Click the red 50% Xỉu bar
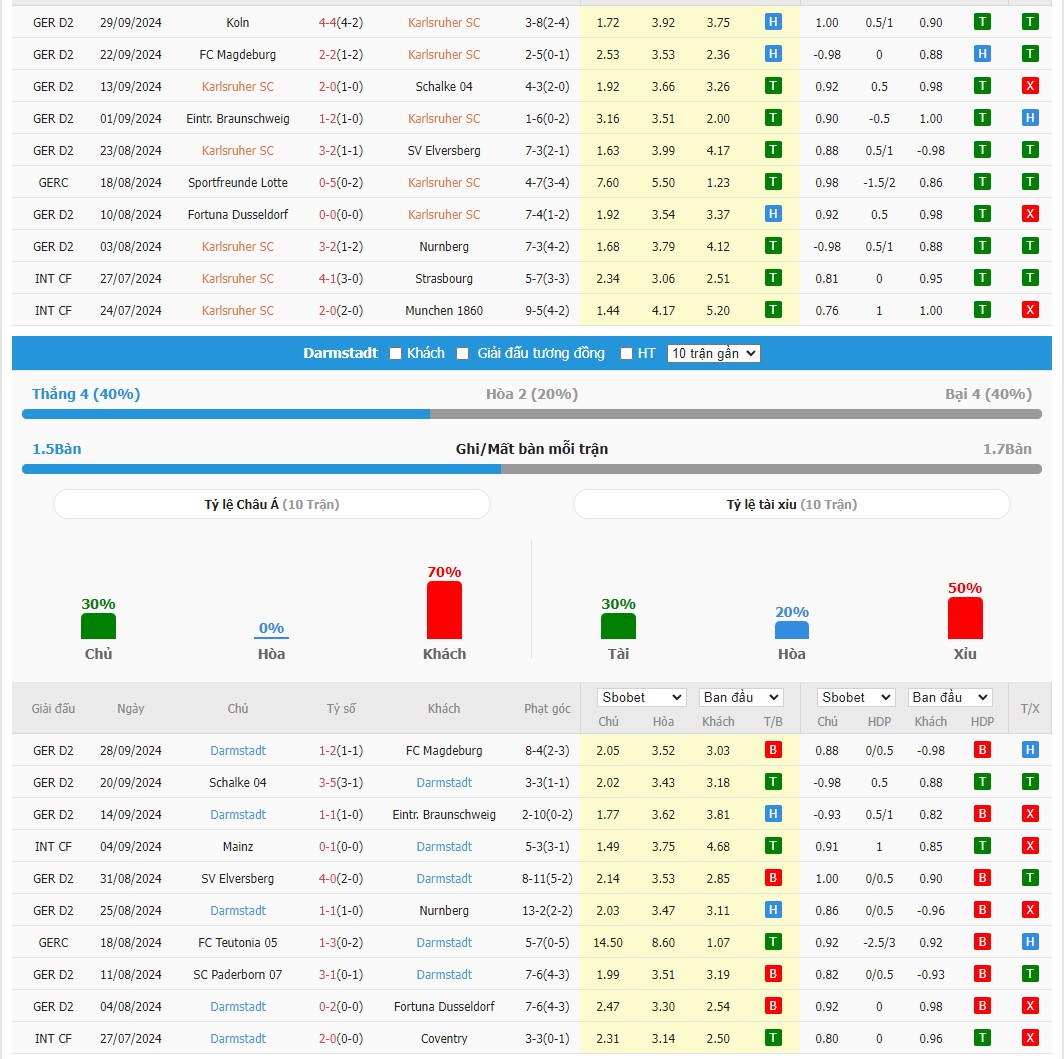The height and width of the screenshot is (1059, 1064). point(965,618)
